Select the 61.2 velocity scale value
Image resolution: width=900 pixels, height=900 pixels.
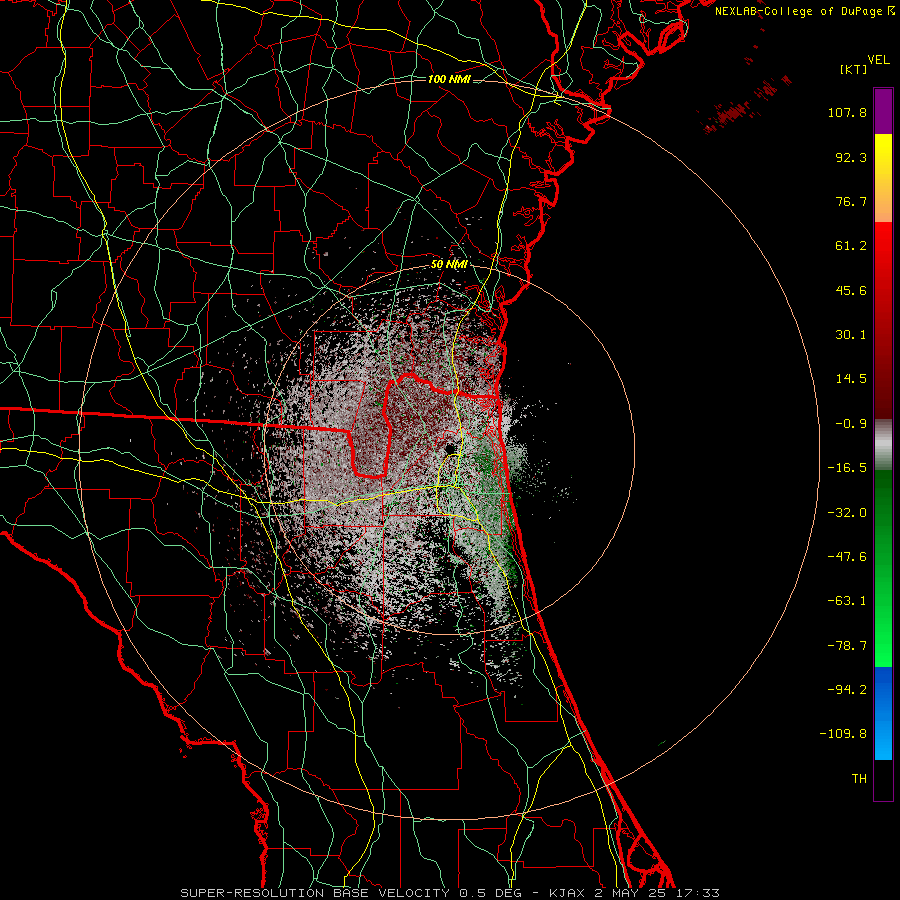pos(851,246)
